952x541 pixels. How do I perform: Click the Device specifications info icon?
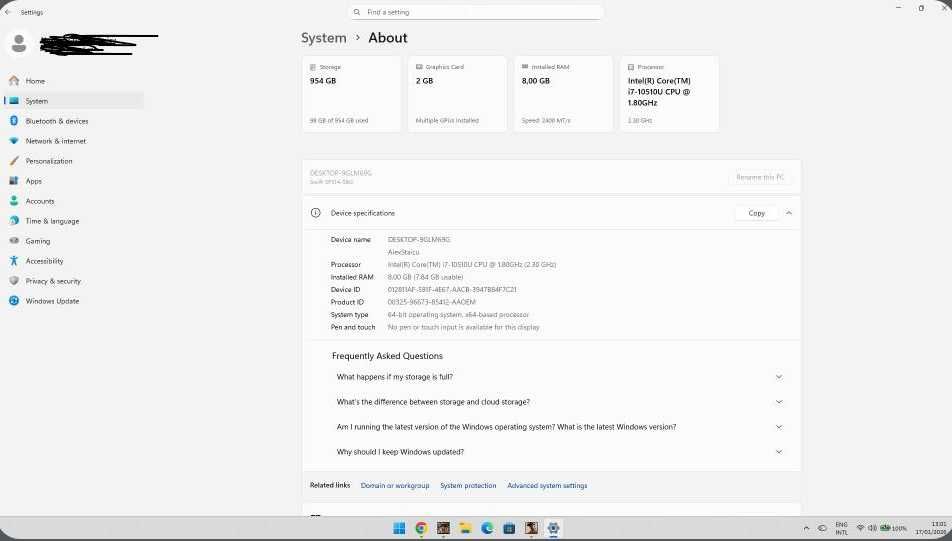(x=316, y=213)
